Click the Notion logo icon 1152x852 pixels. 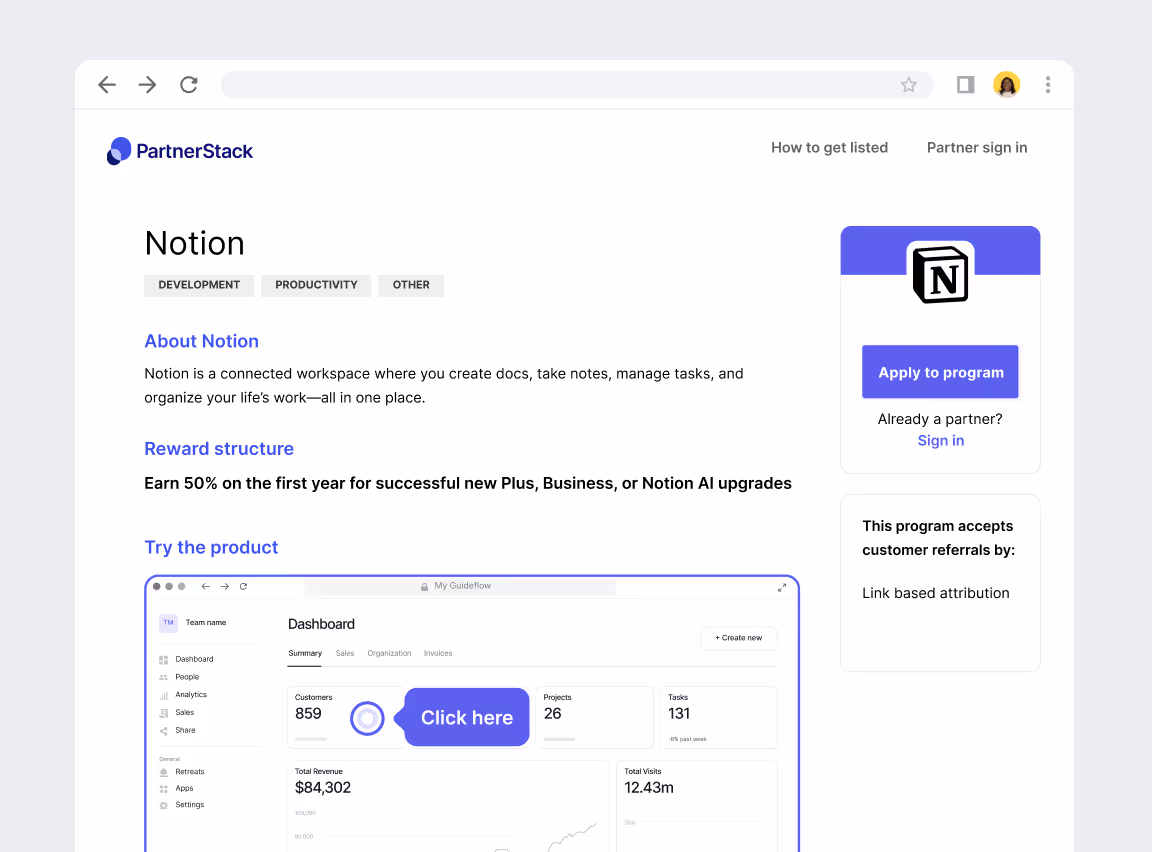coord(940,275)
